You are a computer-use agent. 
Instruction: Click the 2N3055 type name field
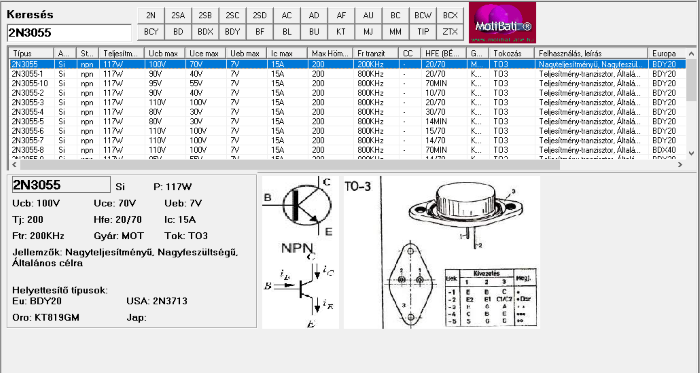click(61, 185)
